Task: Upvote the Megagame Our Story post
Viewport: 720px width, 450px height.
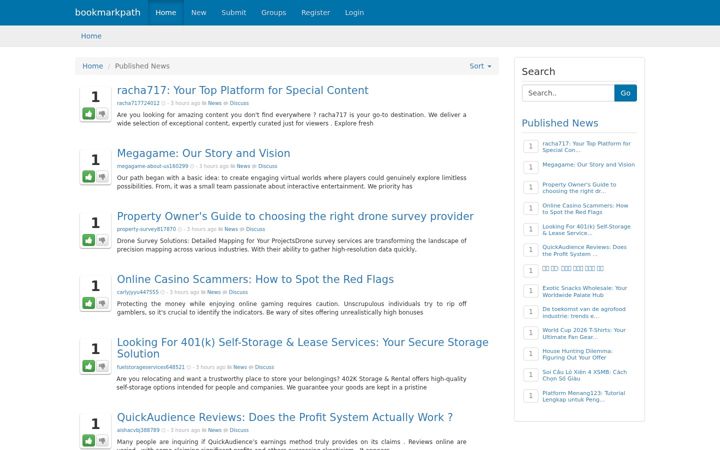Action: tap(89, 176)
